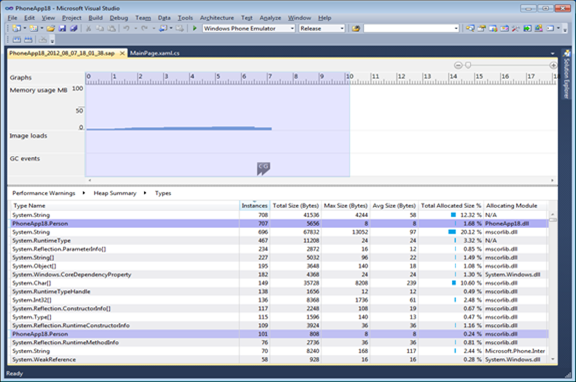
Task: Click the Extension Manager toolbar icon
Action: (x=539, y=28)
